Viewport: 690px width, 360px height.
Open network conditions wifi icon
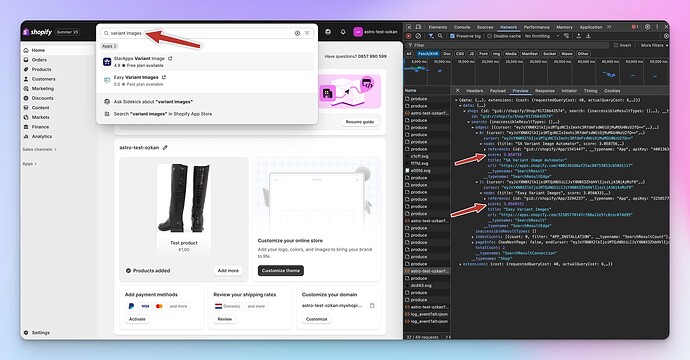click(566, 36)
